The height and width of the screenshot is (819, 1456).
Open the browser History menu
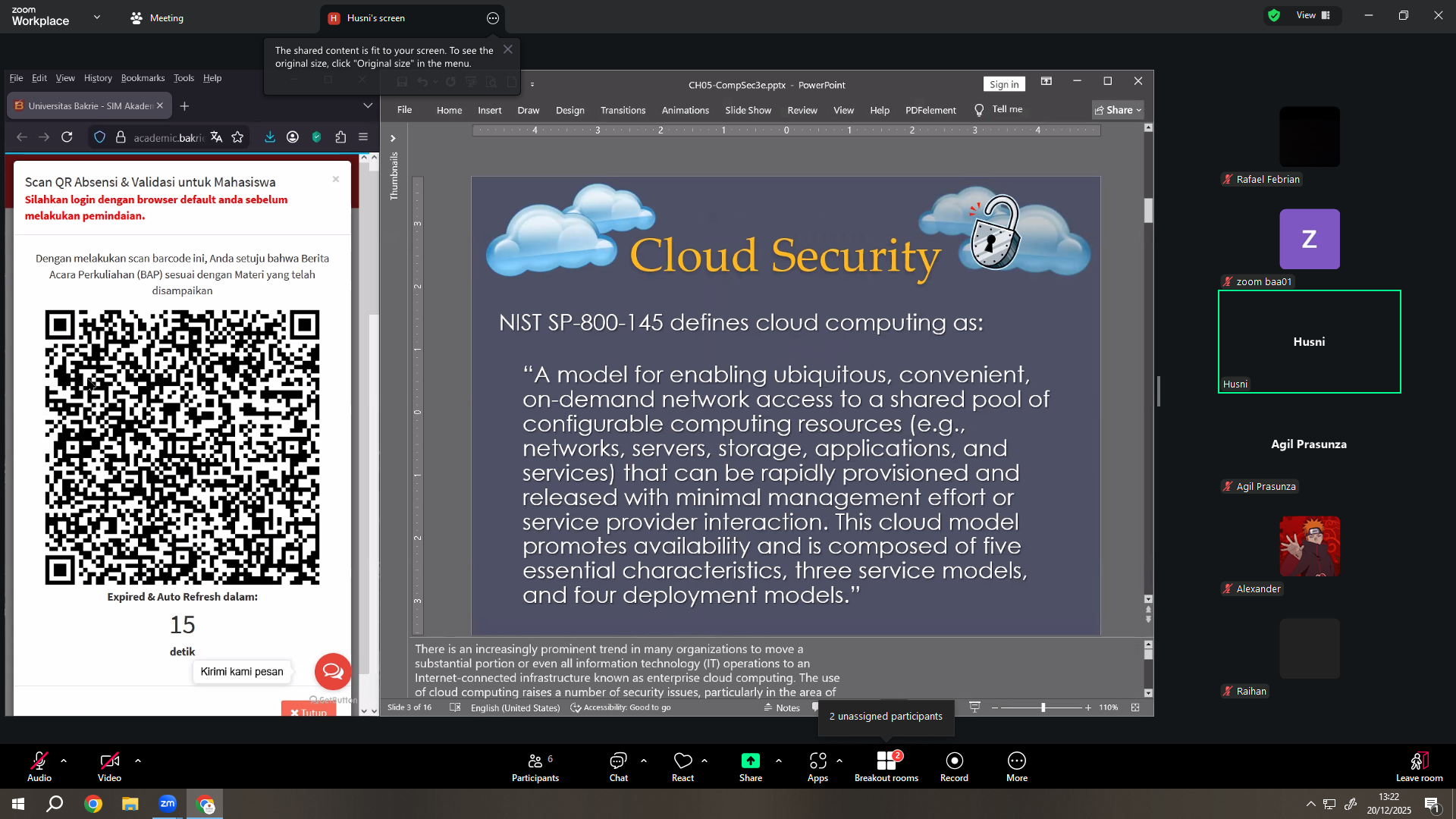pos(98,78)
